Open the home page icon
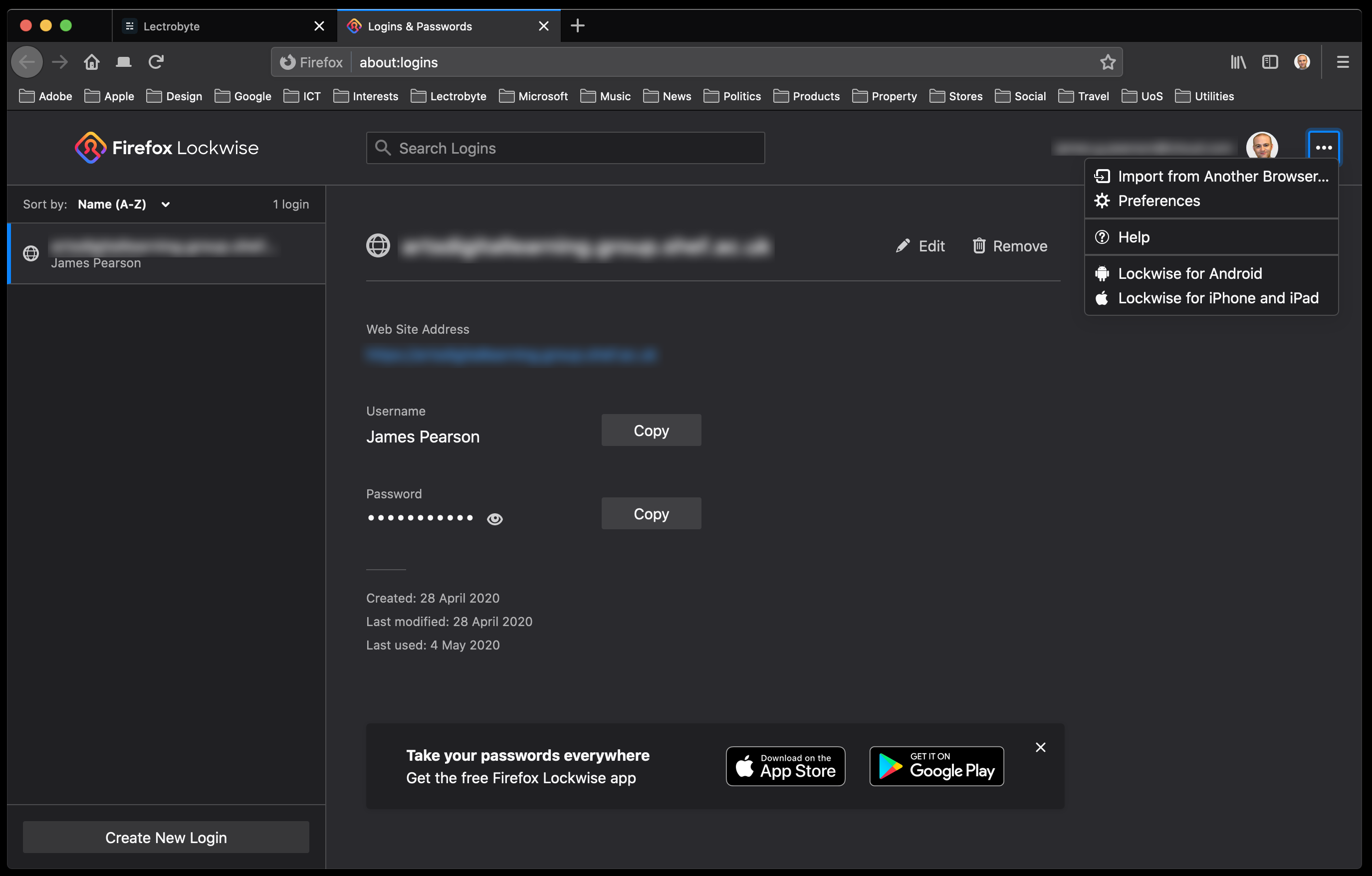Viewport: 1372px width, 876px height. [x=92, y=62]
